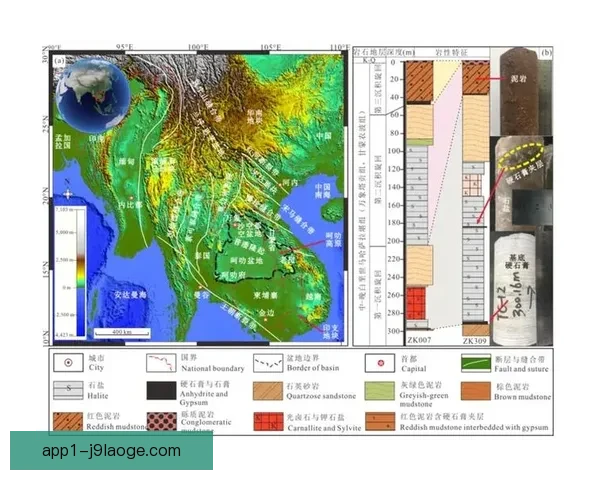
Task: Click the 印支地块 label
Action: click(331, 332)
